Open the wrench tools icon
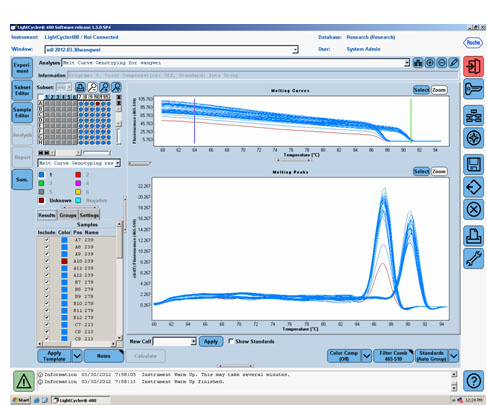 coord(473,259)
